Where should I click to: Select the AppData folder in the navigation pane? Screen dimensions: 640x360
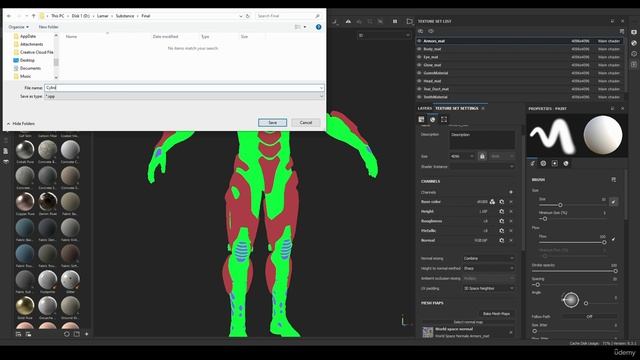pos(28,36)
